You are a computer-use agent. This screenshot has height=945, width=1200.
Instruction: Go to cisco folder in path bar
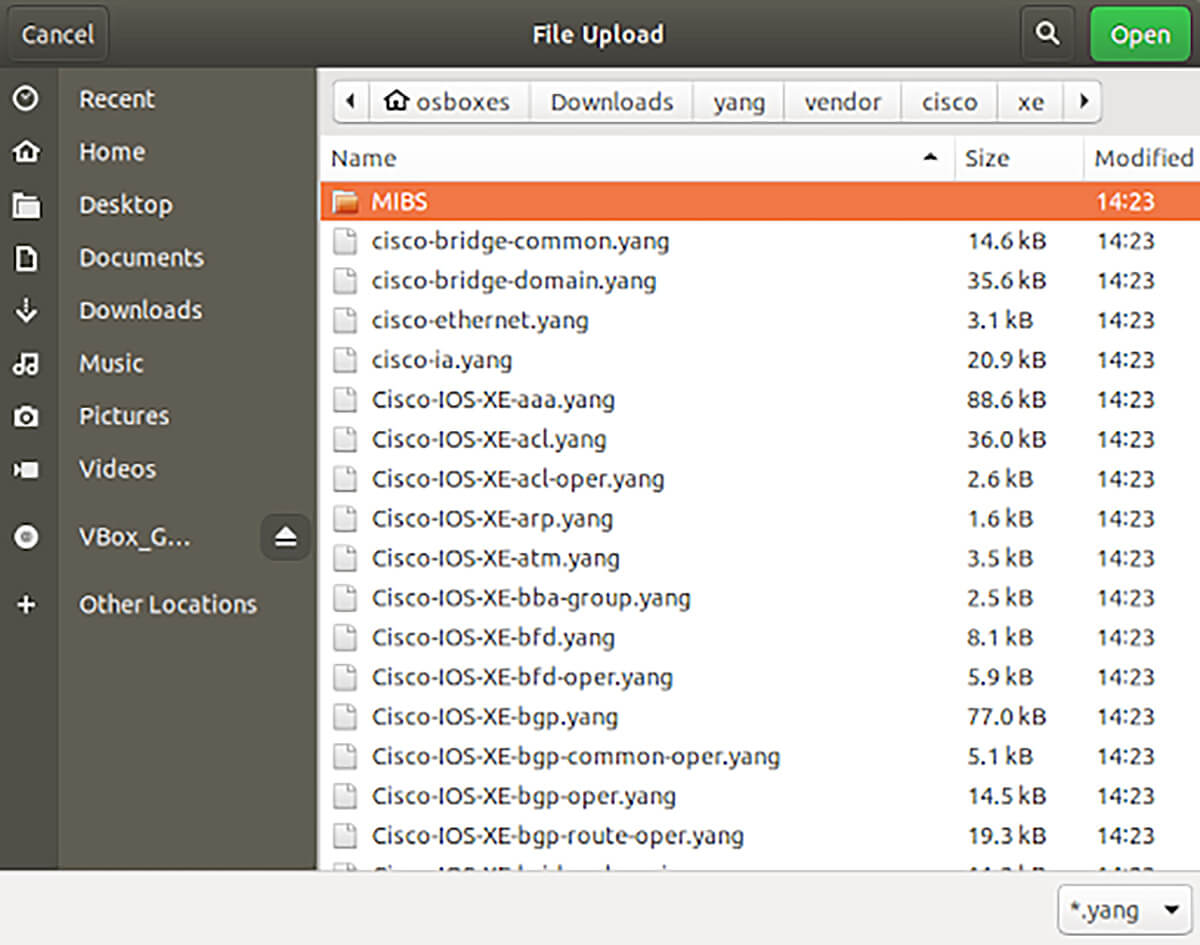coord(949,101)
